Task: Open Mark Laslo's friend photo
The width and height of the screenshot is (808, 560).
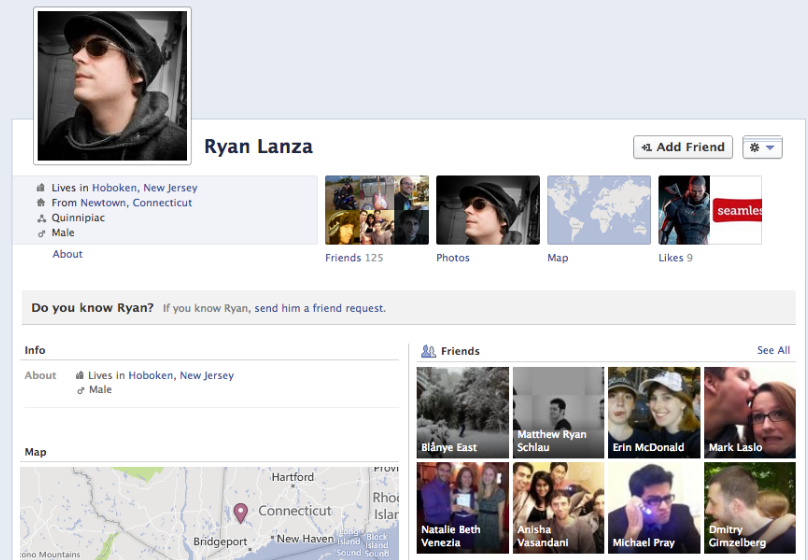Action: click(750, 412)
